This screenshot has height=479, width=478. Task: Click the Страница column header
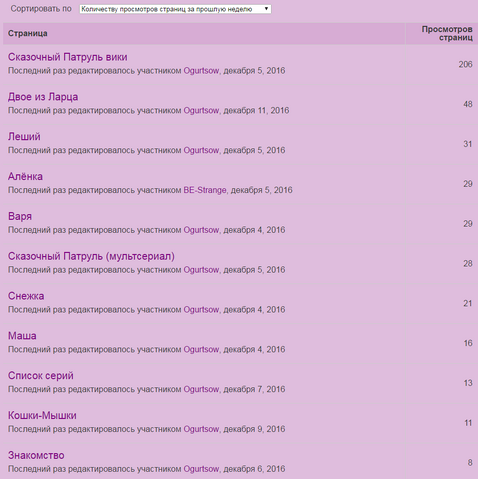tap(28, 33)
